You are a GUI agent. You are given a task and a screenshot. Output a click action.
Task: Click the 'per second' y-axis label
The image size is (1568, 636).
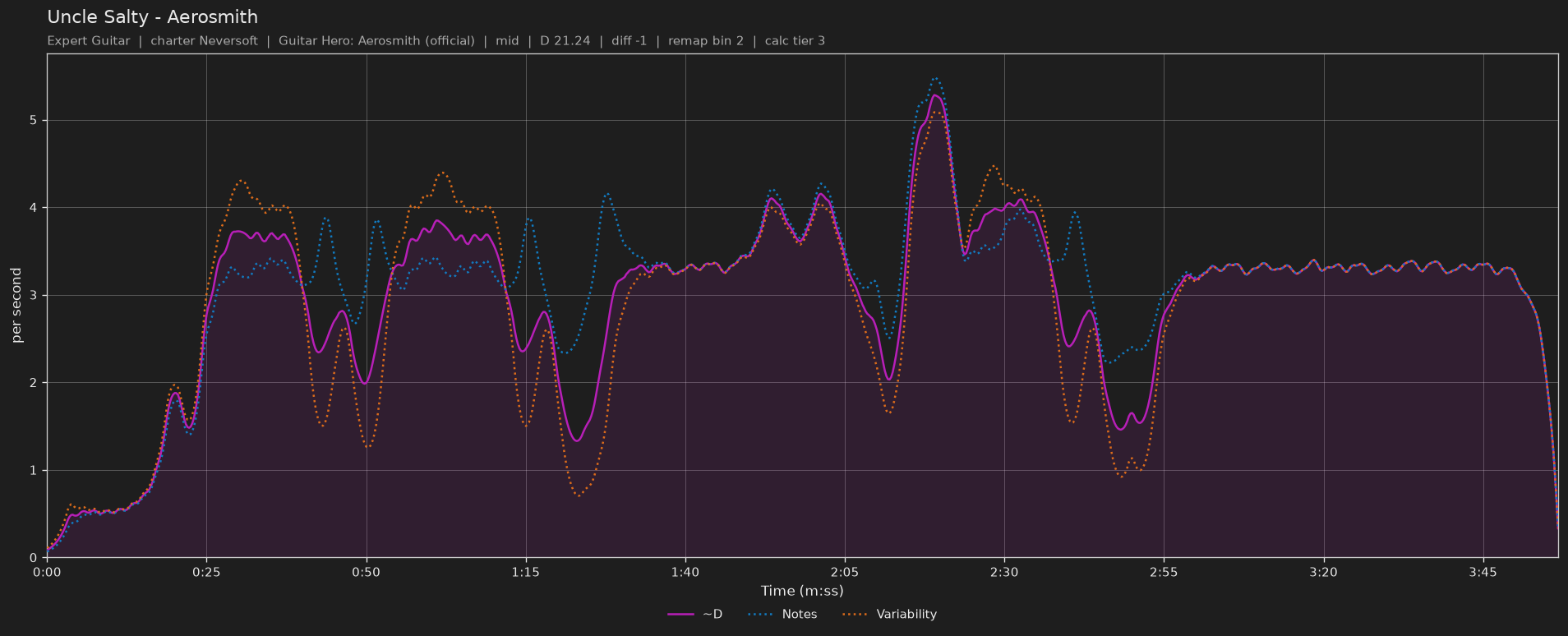point(16,306)
